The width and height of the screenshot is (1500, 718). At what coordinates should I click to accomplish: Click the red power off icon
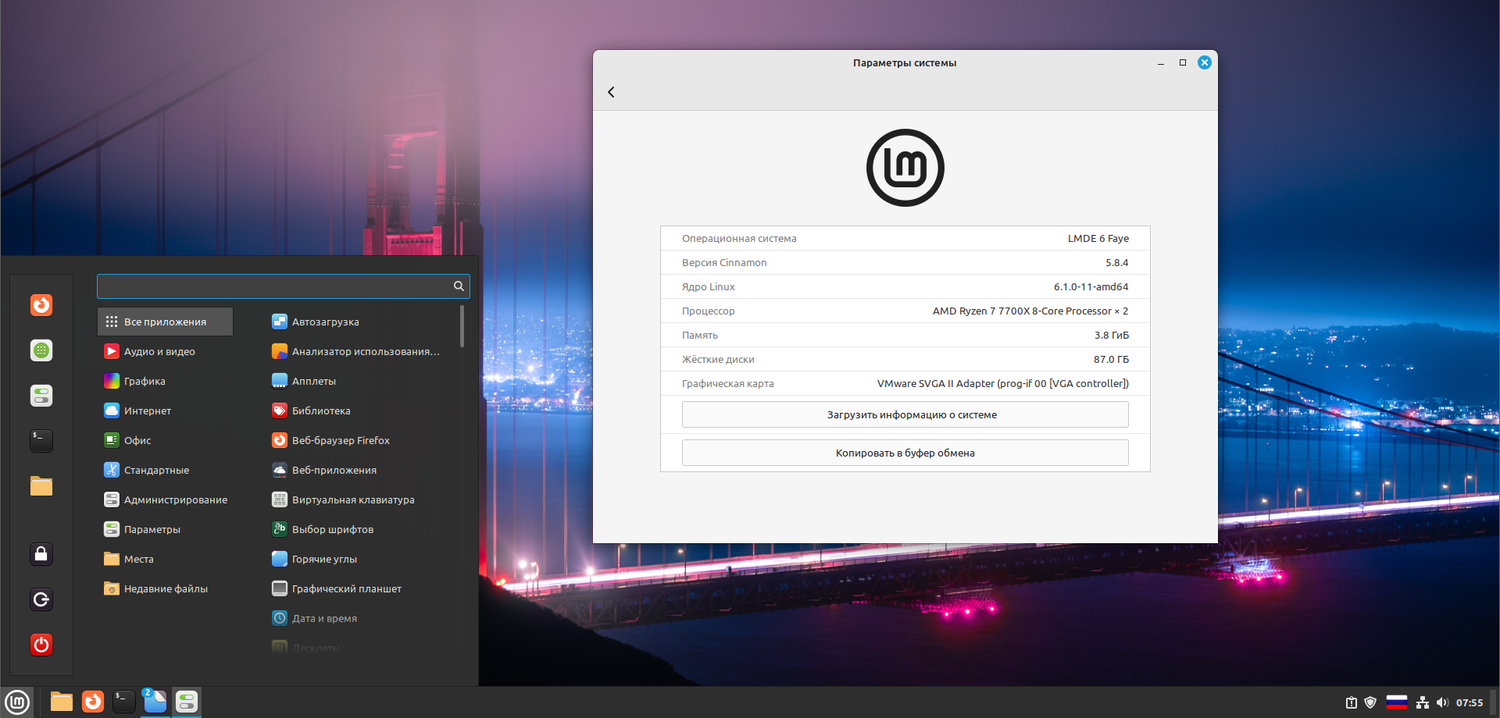pos(41,645)
